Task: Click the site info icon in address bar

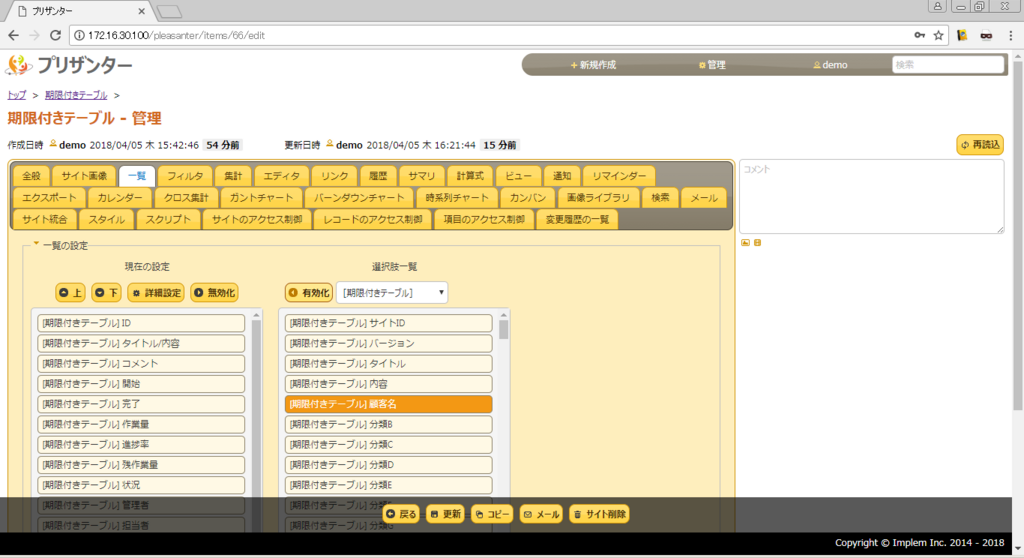Action: coord(79,35)
